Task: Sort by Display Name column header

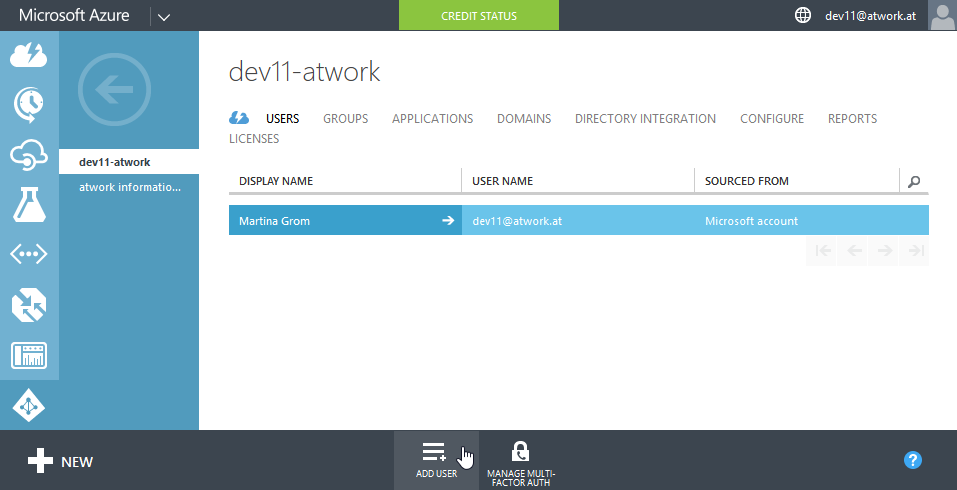Action: 276,181
